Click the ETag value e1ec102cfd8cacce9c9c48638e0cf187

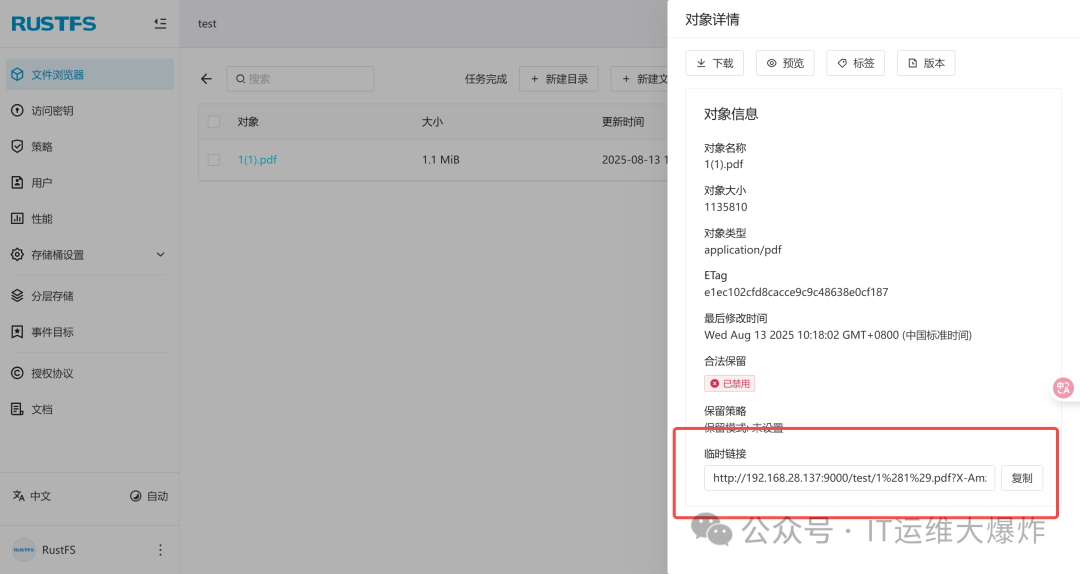click(796, 292)
